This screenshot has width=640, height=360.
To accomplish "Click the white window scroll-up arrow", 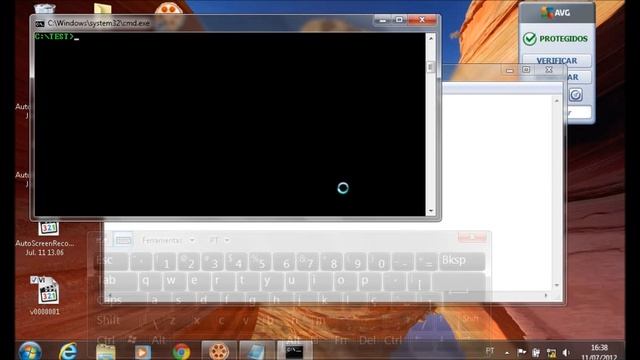I will point(557,100).
